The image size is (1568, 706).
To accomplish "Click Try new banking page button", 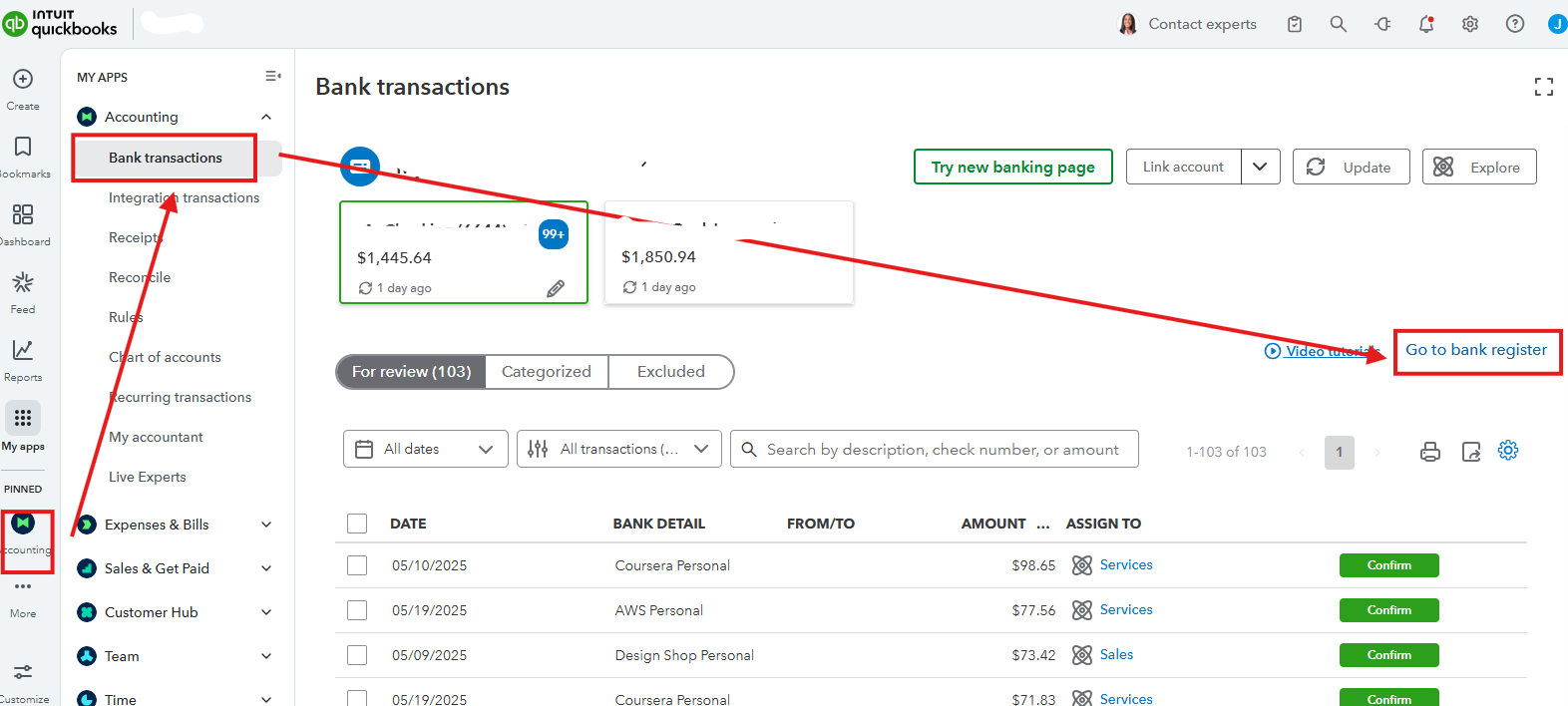I will [1013, 167].
